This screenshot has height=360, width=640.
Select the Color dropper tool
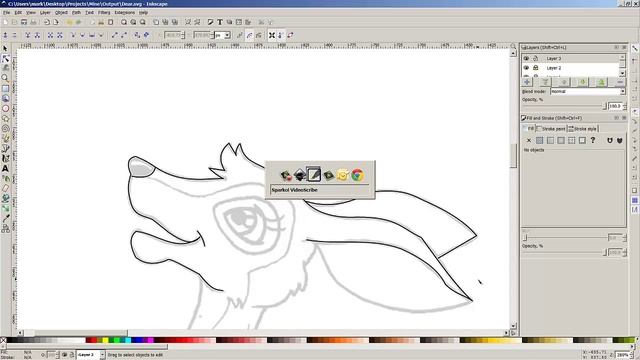pyautogui.click(x=5, y=218)
